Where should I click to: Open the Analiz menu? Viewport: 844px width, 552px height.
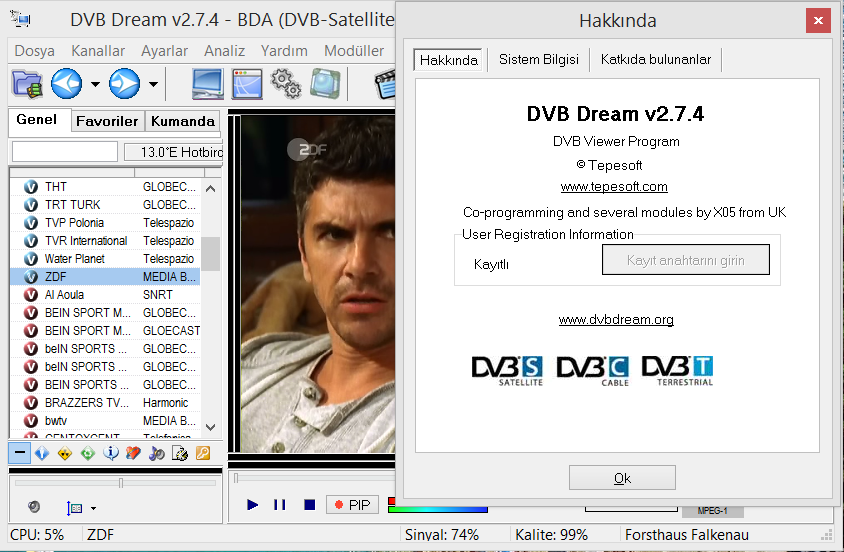pos(224,51)
